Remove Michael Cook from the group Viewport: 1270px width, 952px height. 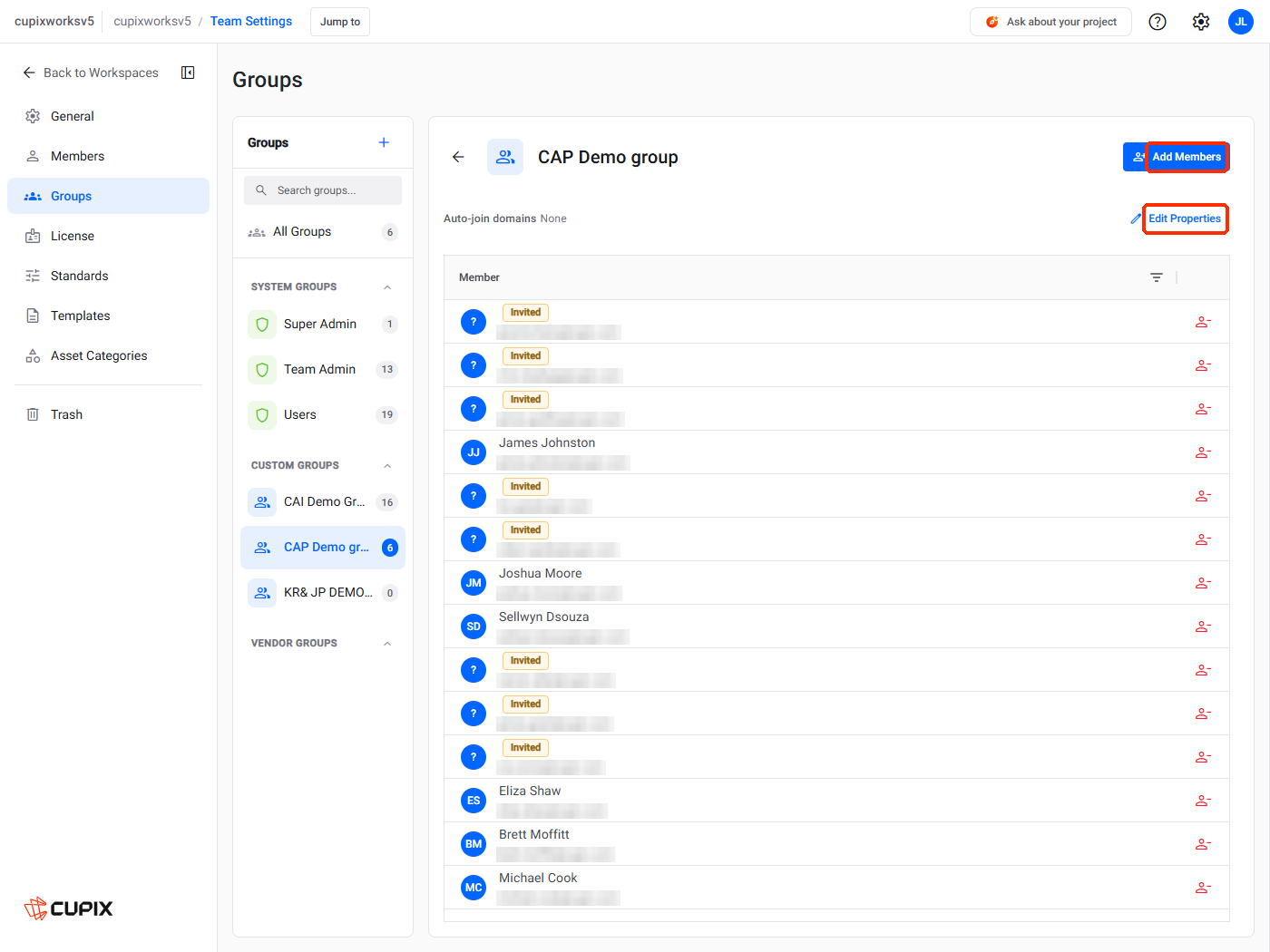(x=1203, y=888)
